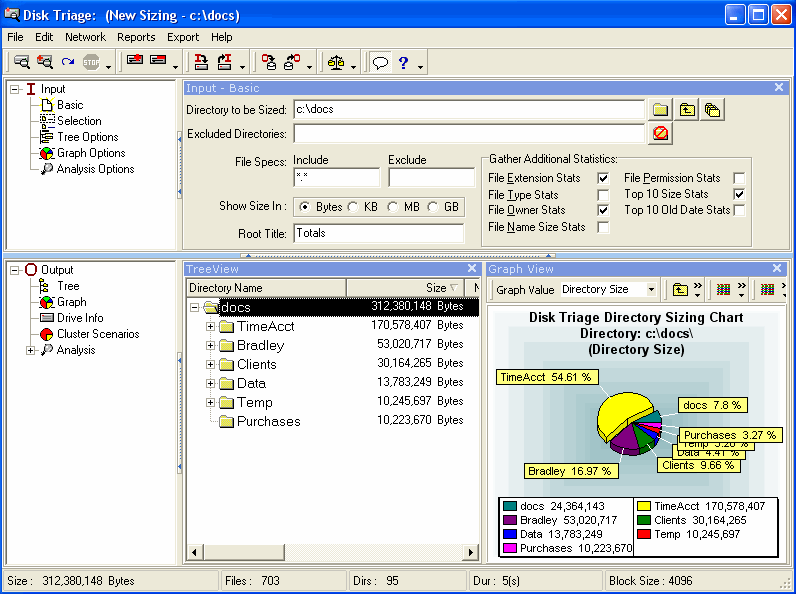Sort by Size column header
The width and height of the screenshot is (796, 594).
point(406,288)
